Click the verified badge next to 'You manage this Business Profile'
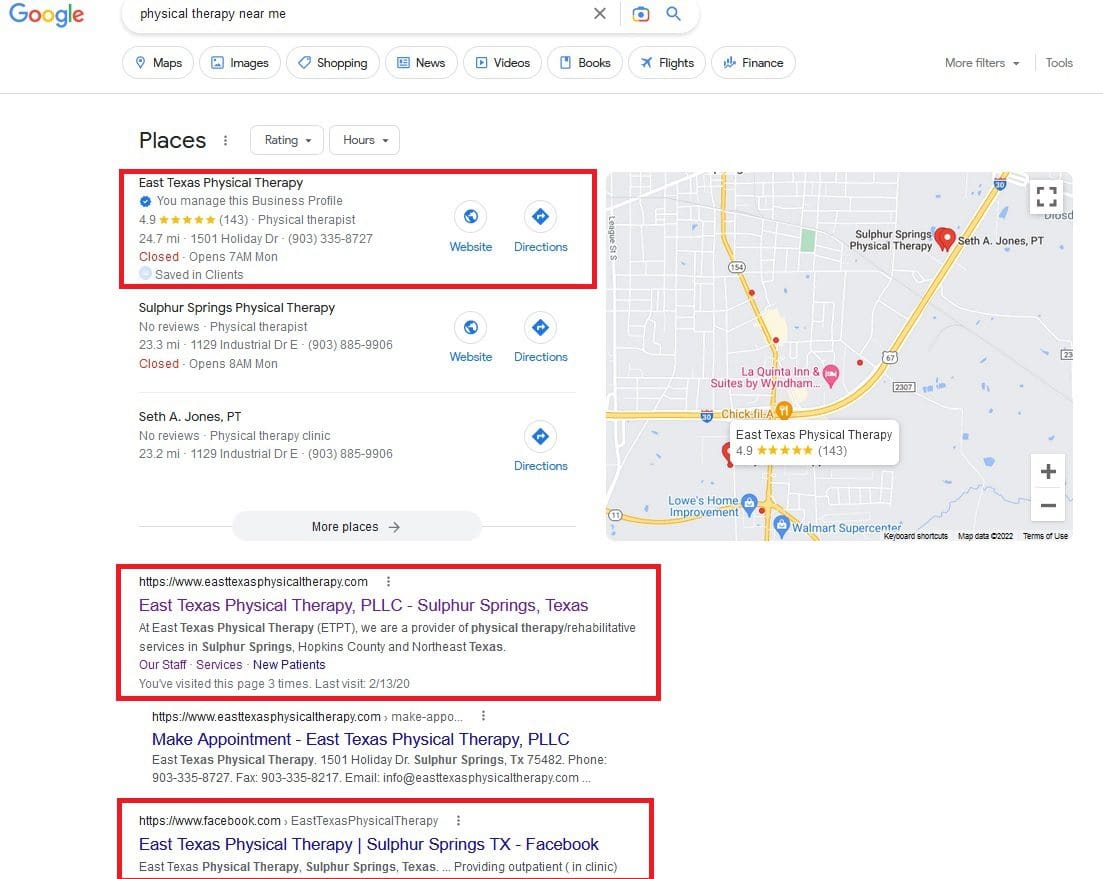Screen dimensions: 1103x879 145,201
